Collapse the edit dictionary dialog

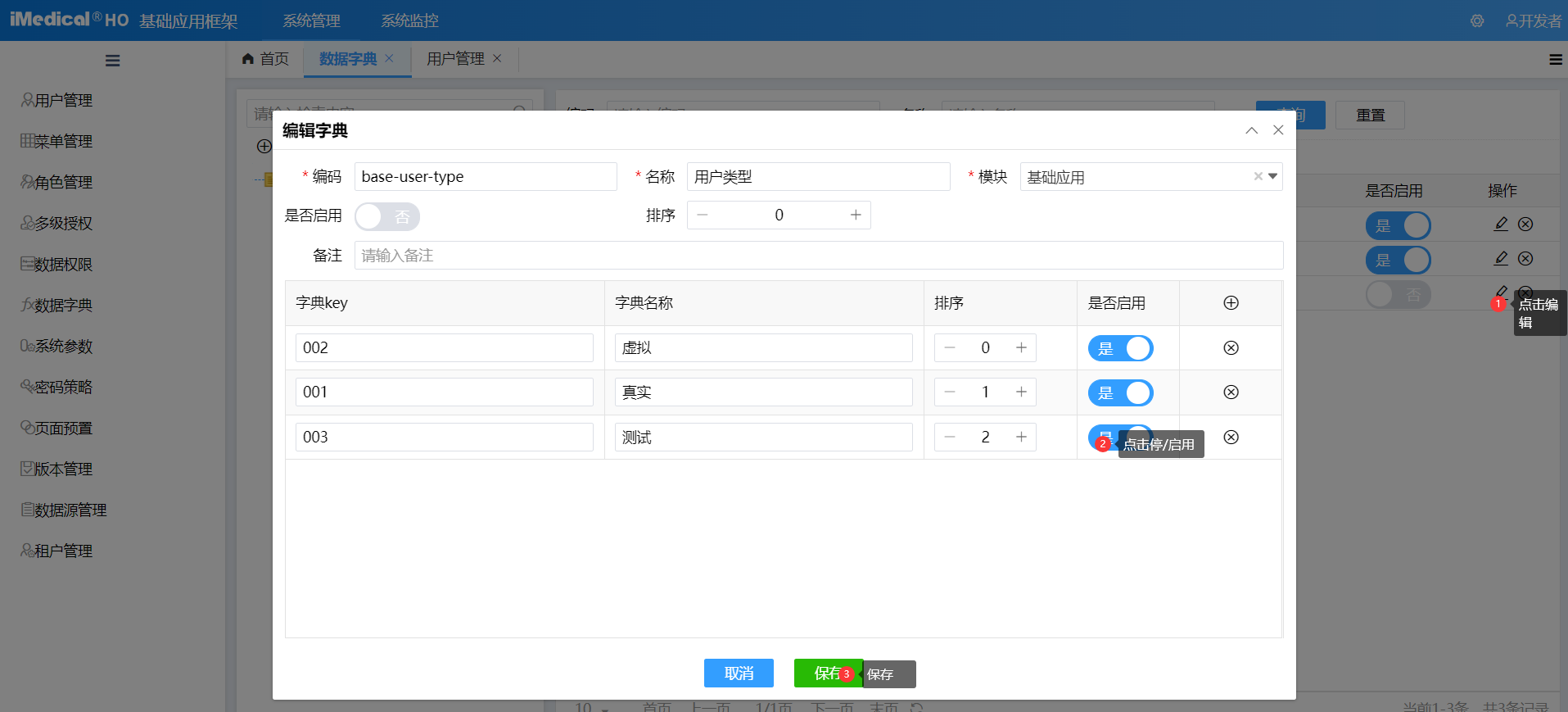pyautogui.click(x=1251, y=130)
